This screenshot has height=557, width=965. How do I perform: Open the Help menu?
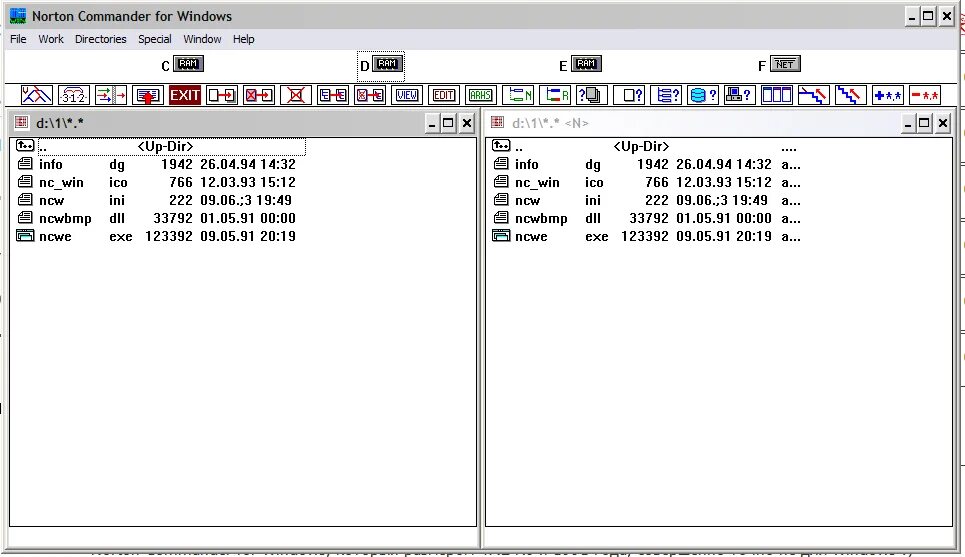244,39
